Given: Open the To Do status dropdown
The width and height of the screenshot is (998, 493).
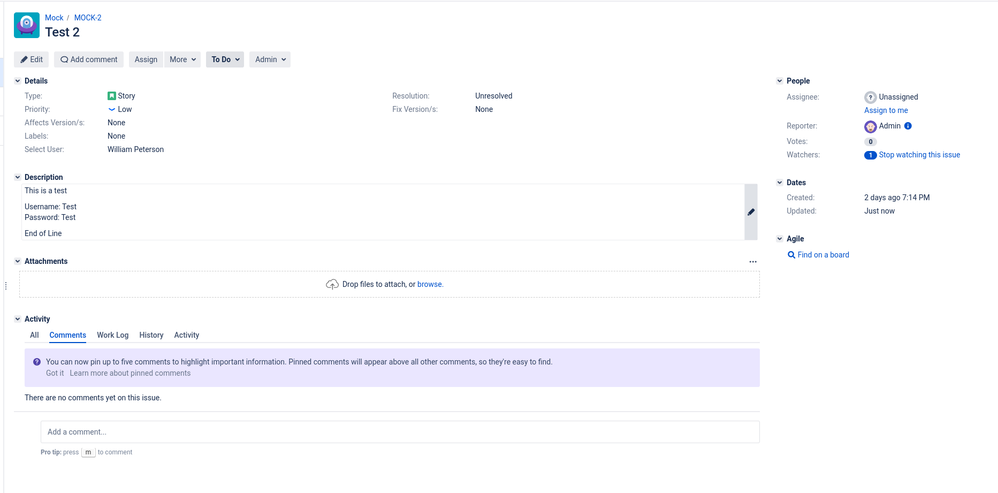Looking at the screenshot, I should tap(225, 60).
